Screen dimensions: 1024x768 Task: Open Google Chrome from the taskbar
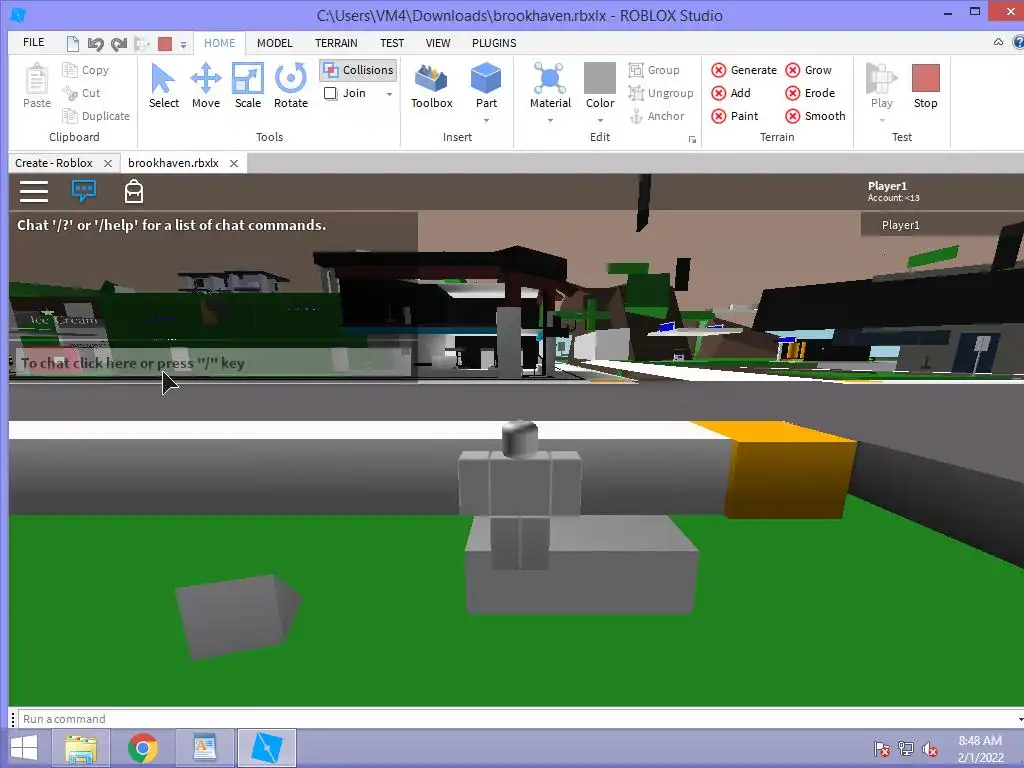point(142,748)
